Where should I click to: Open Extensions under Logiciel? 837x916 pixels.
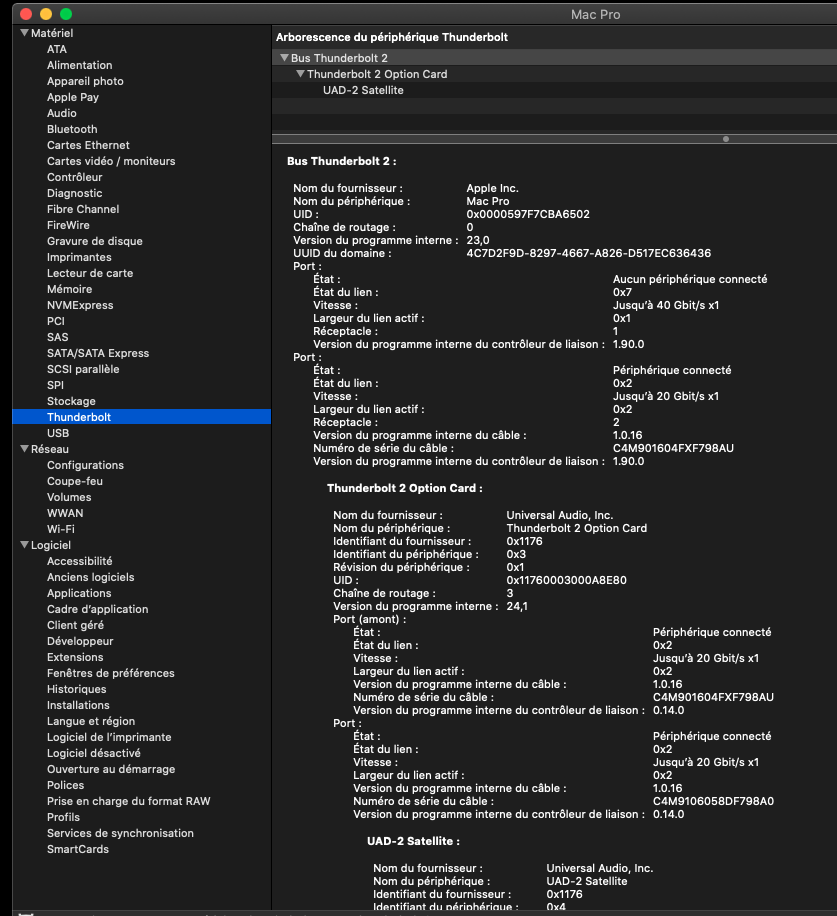coord(75,657)
